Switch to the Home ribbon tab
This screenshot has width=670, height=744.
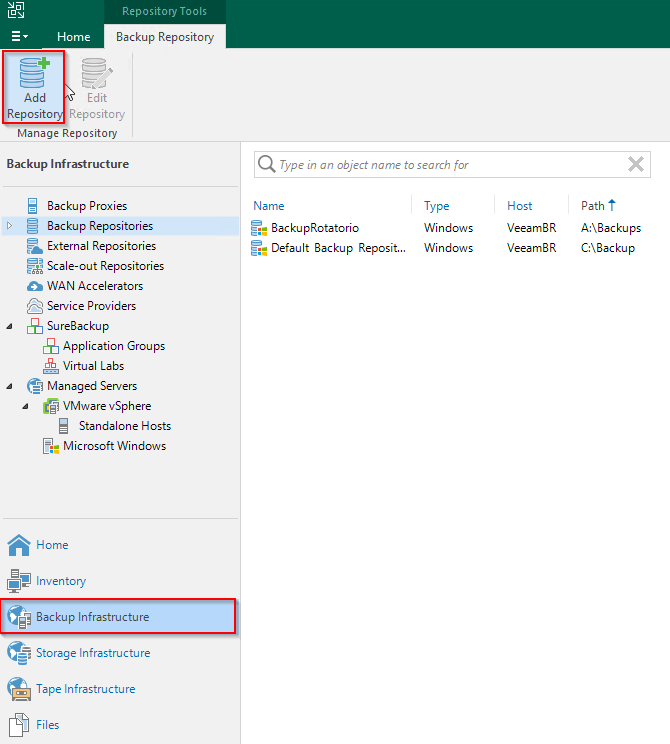click(x=73, y=37)
